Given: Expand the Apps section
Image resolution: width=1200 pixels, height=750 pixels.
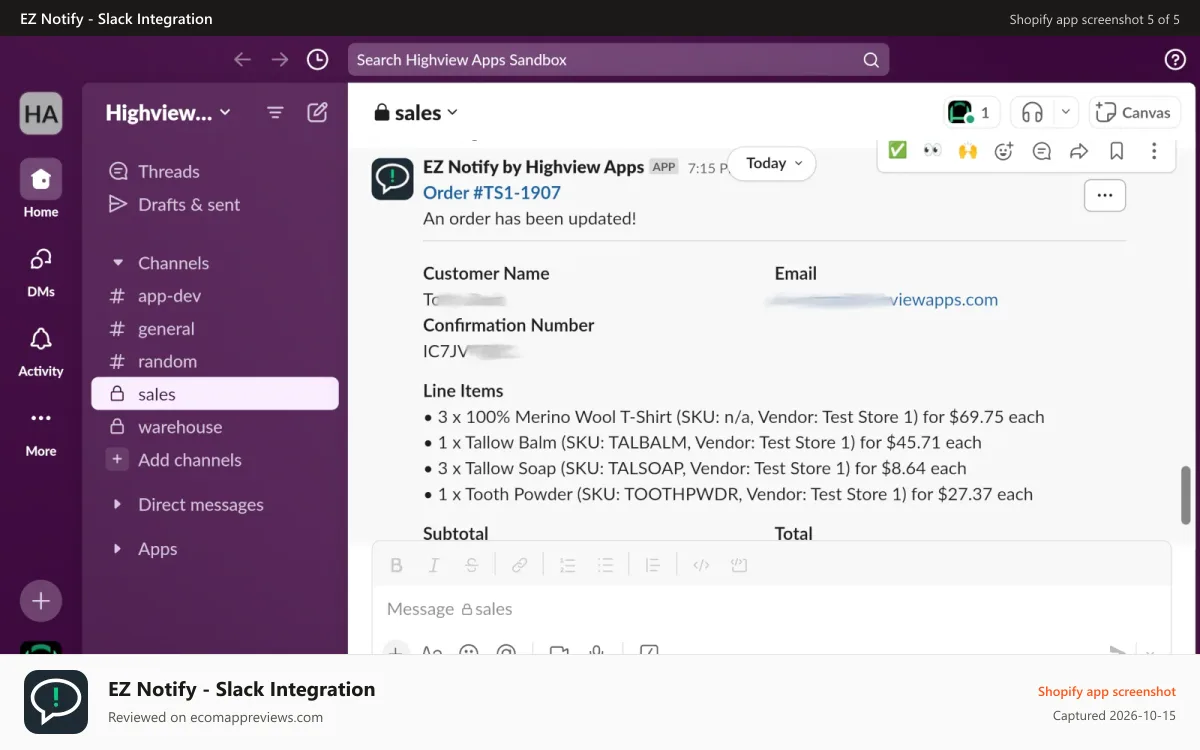Looking at the screenshot, I should [118, 549].
